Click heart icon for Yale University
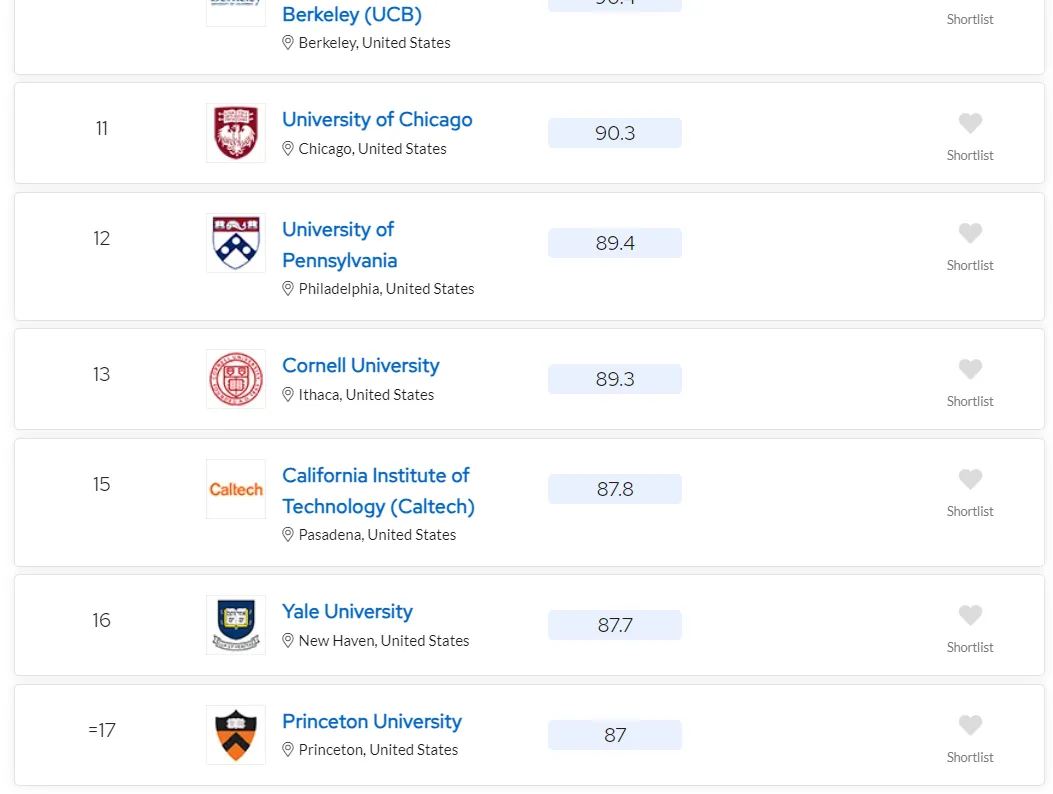Screen dimensions: 1053x794 tap(970, 615)
